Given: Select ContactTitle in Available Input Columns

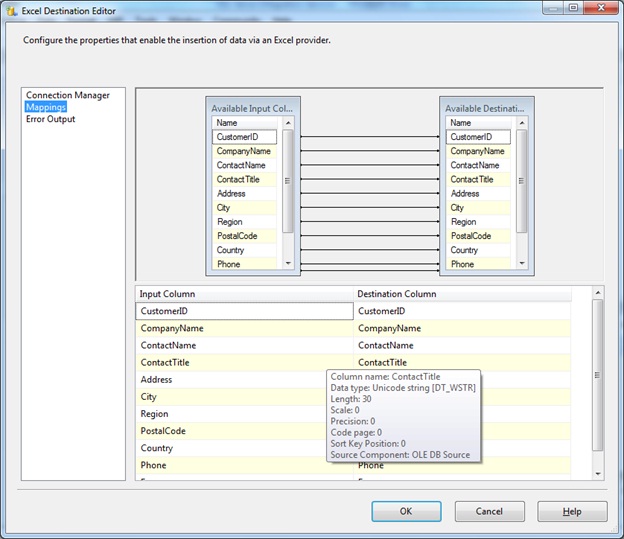Looking at the screenshot, I should click(245, 180).
